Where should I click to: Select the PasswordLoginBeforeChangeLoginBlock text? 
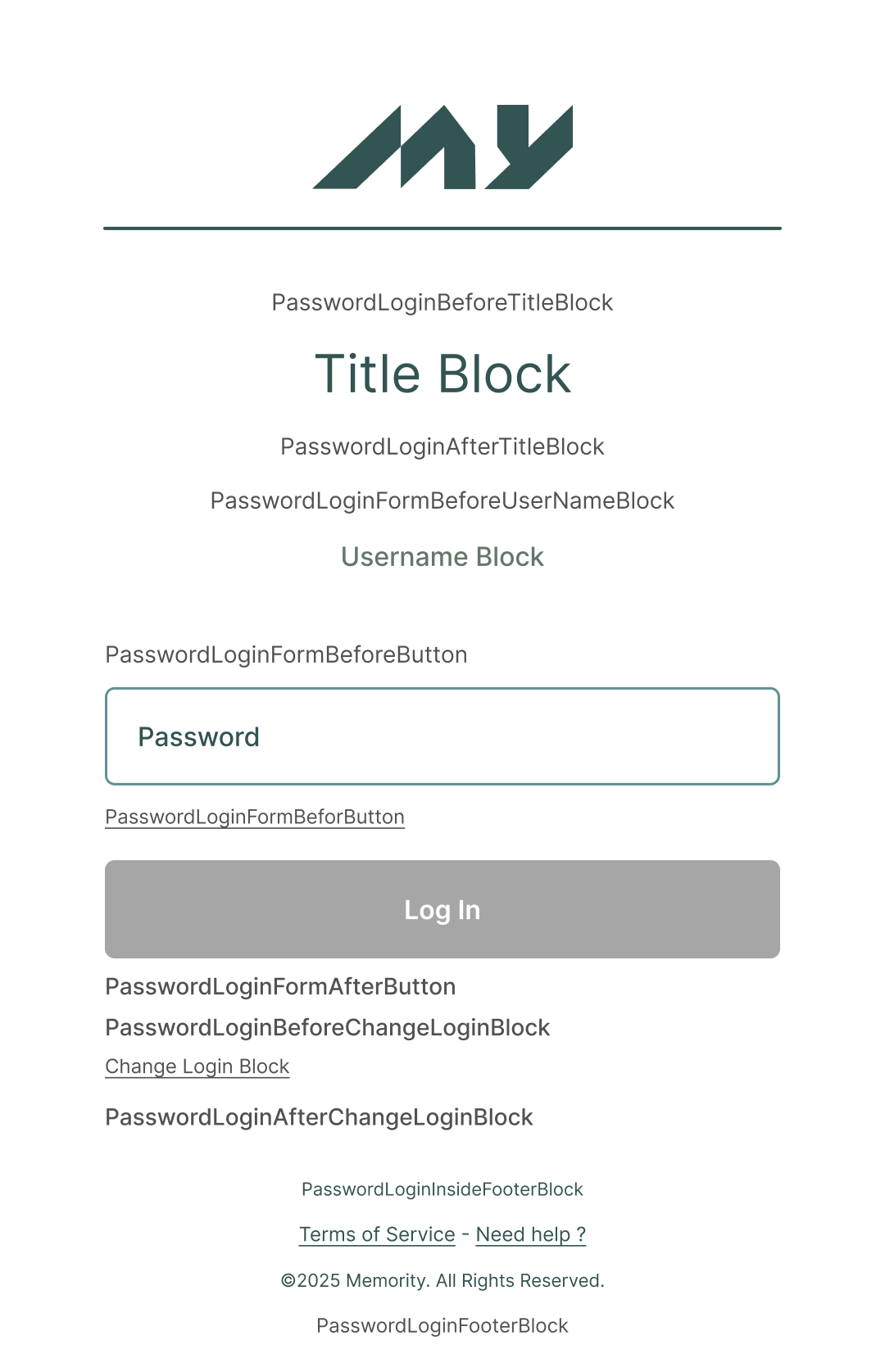[327, 1026]
